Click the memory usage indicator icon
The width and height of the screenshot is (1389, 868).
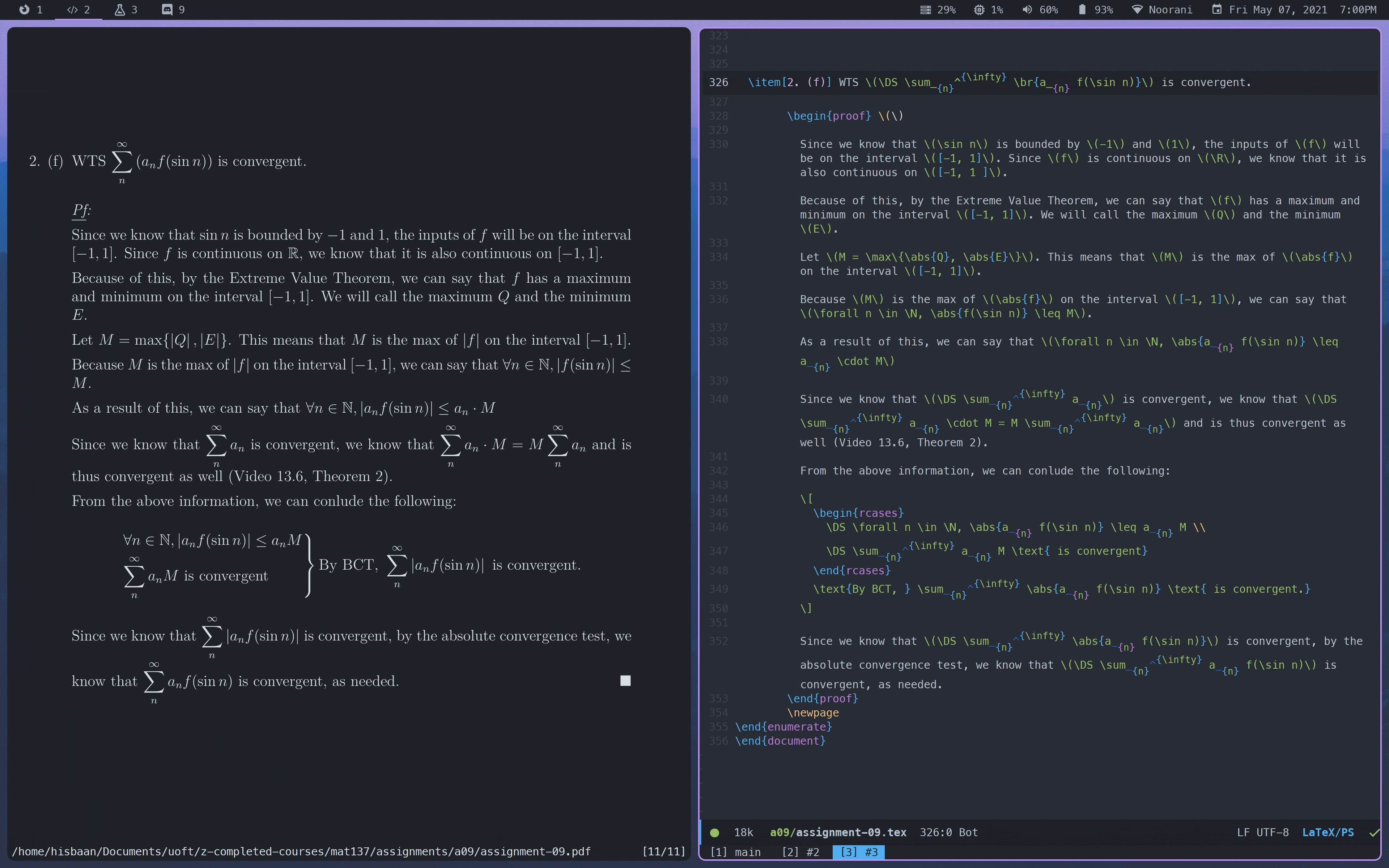[x=925, y=10]
